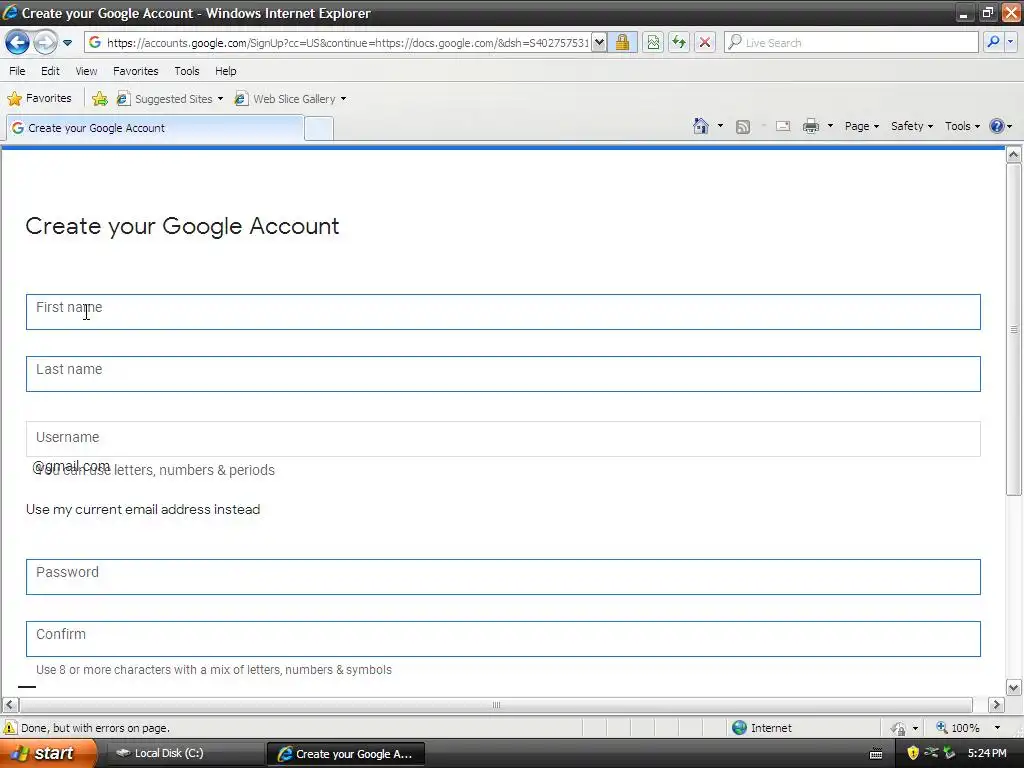Open Web Slice Gallery link
Screen dimensions: 1024x768
291,99
